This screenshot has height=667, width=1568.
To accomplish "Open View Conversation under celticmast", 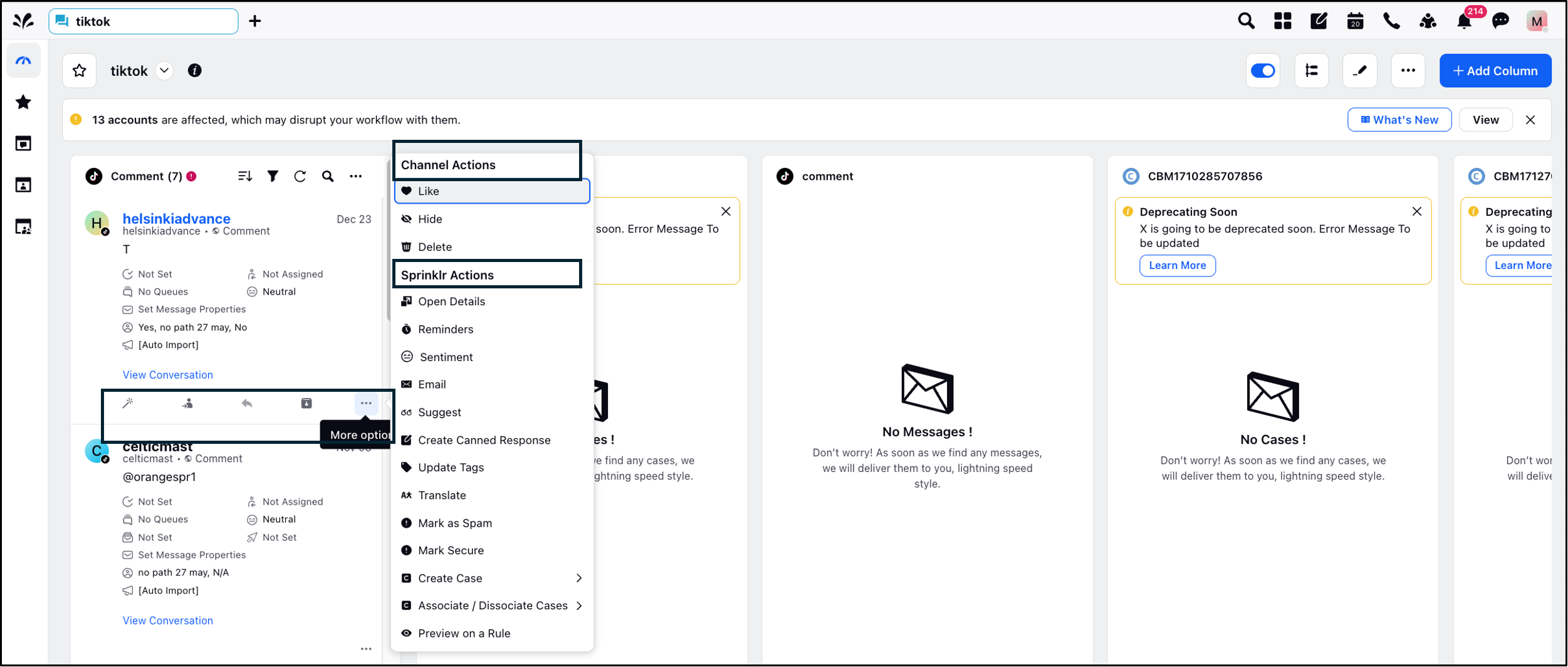I will pyautogui.click(x=167, y=621).
